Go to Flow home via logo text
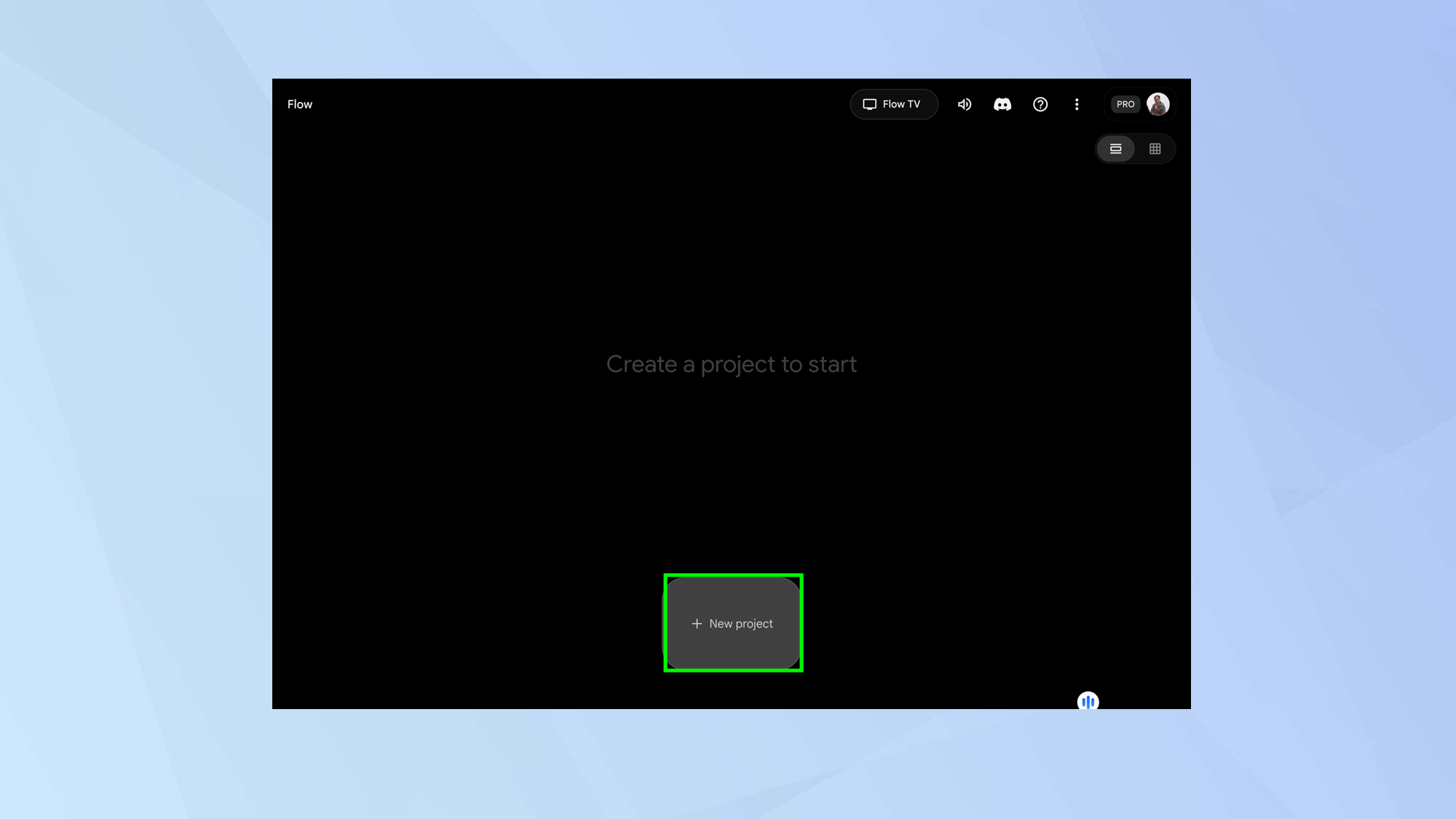 tap(300, 104)
